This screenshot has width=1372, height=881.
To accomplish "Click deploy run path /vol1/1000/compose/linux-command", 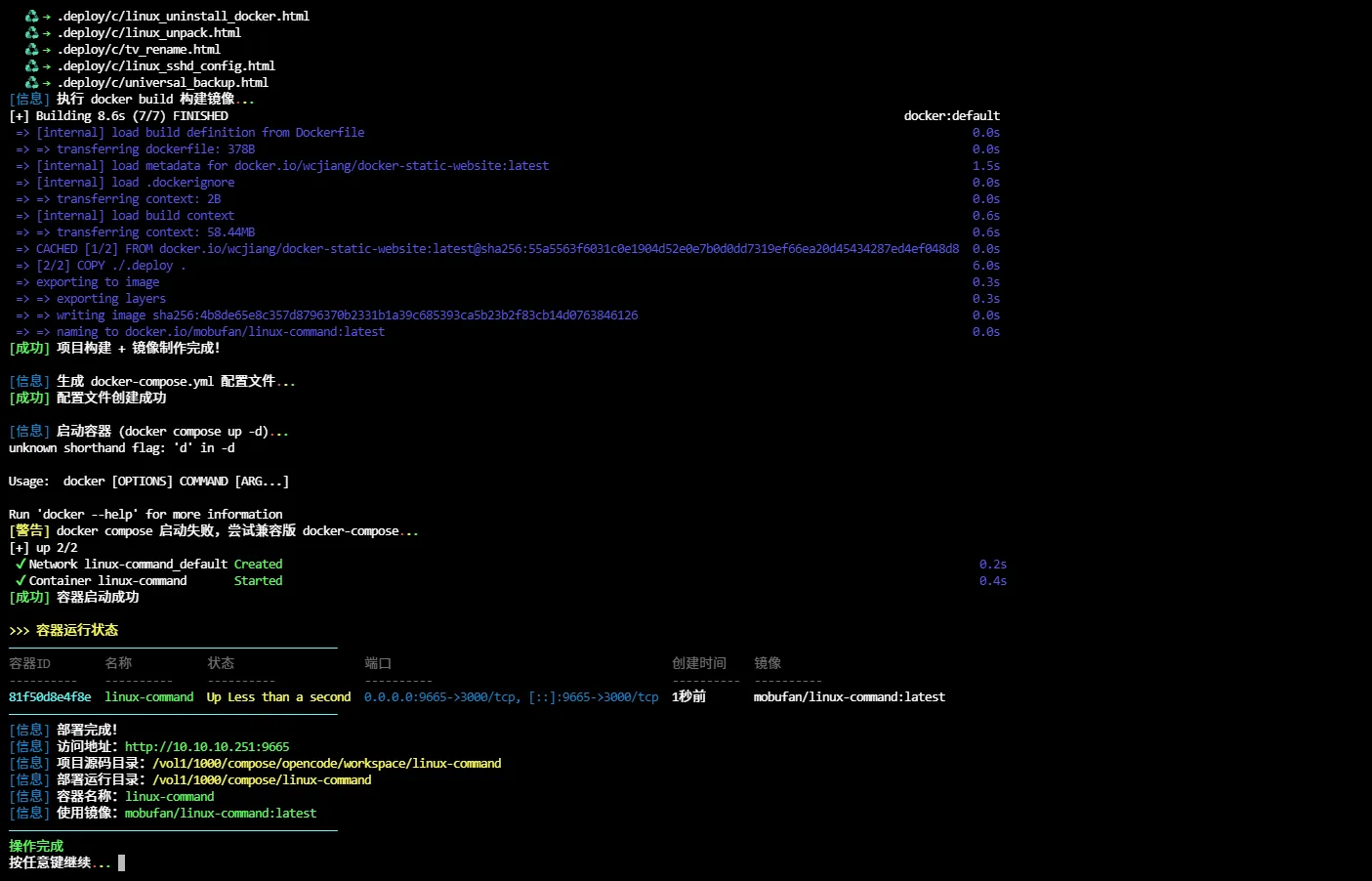I will click(x=262, y=780).
